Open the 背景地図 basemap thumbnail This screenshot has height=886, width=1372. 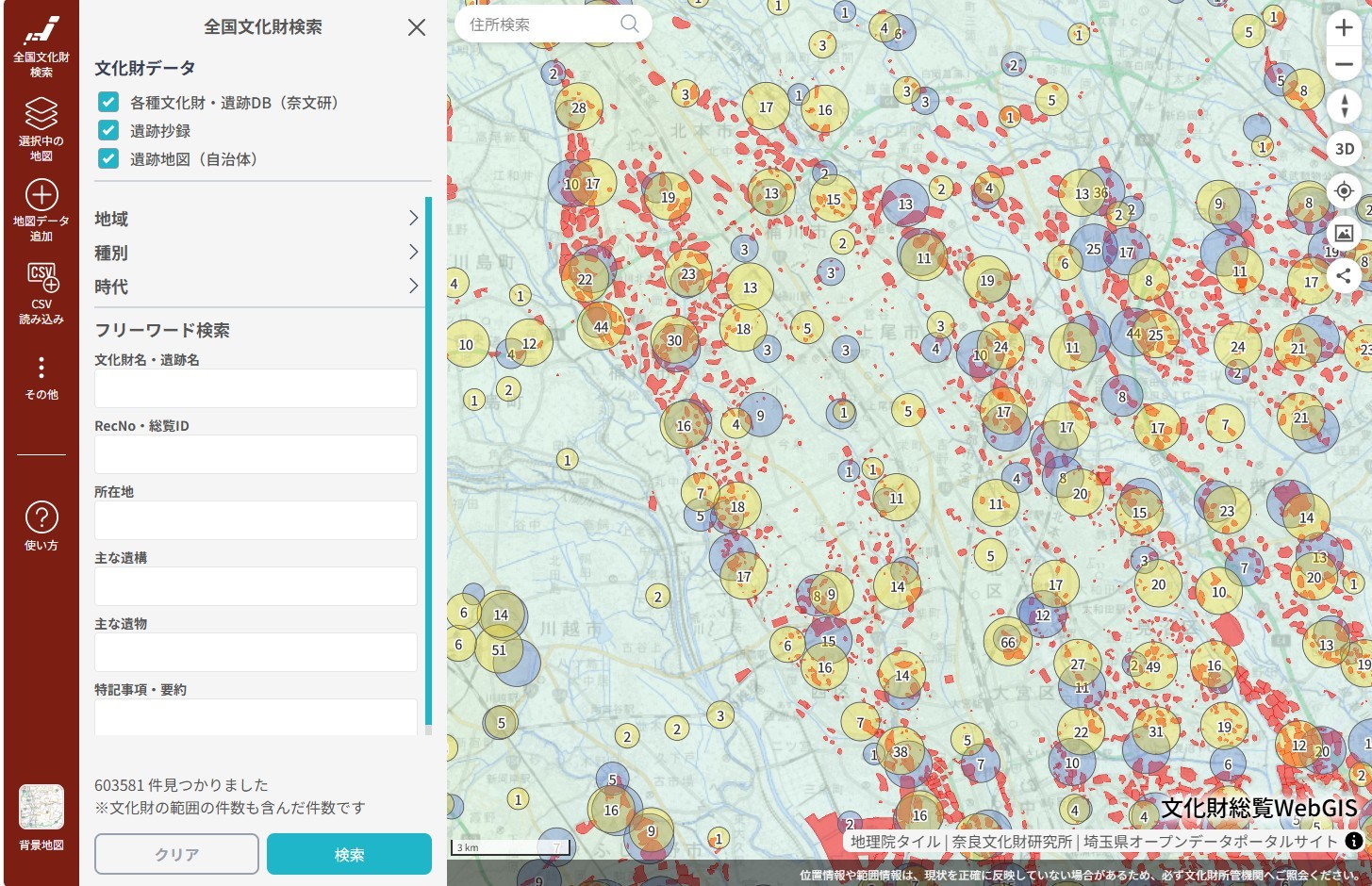click(x=41, y=808)
